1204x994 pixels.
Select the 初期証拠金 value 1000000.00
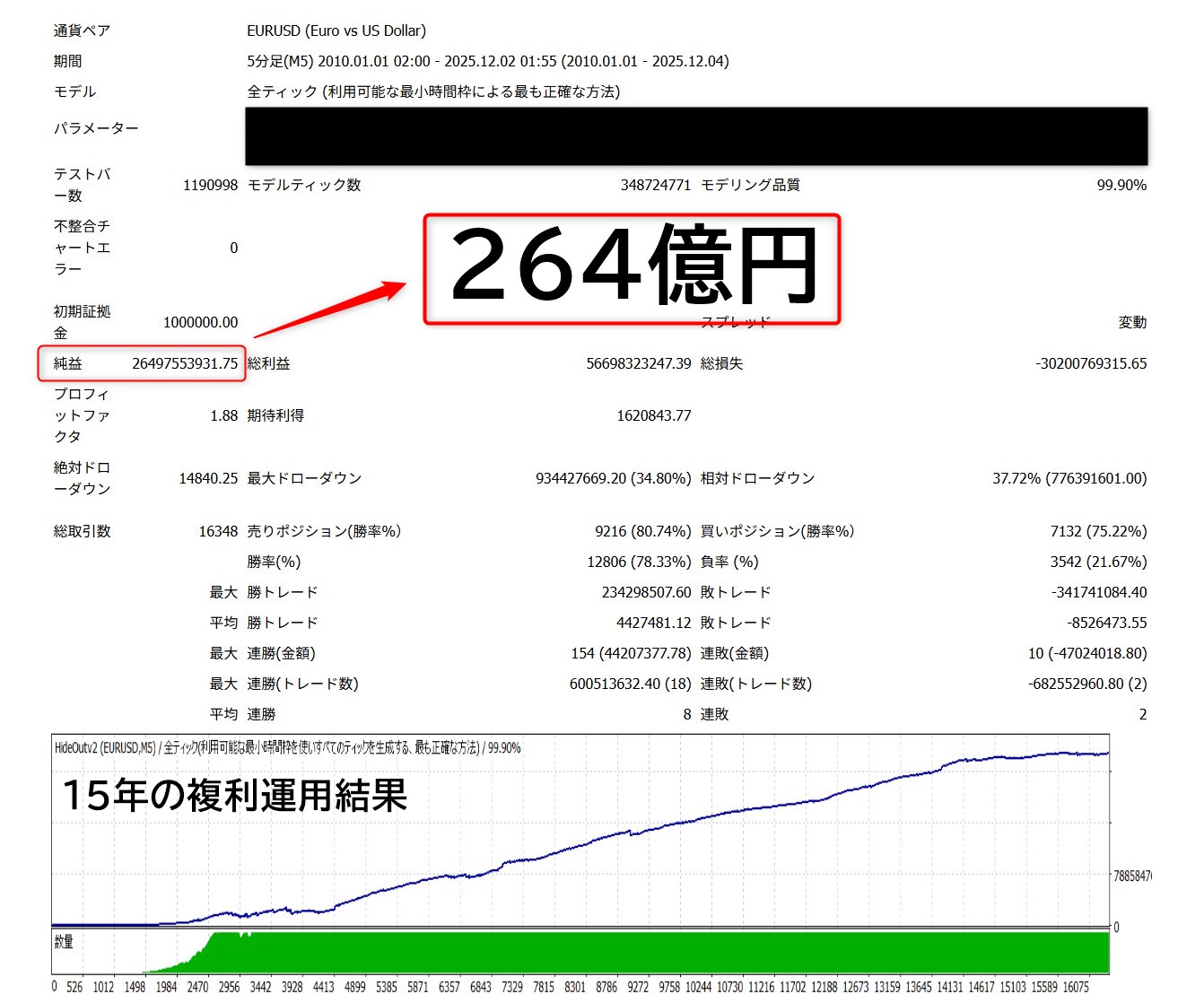(x=200, y=322)
